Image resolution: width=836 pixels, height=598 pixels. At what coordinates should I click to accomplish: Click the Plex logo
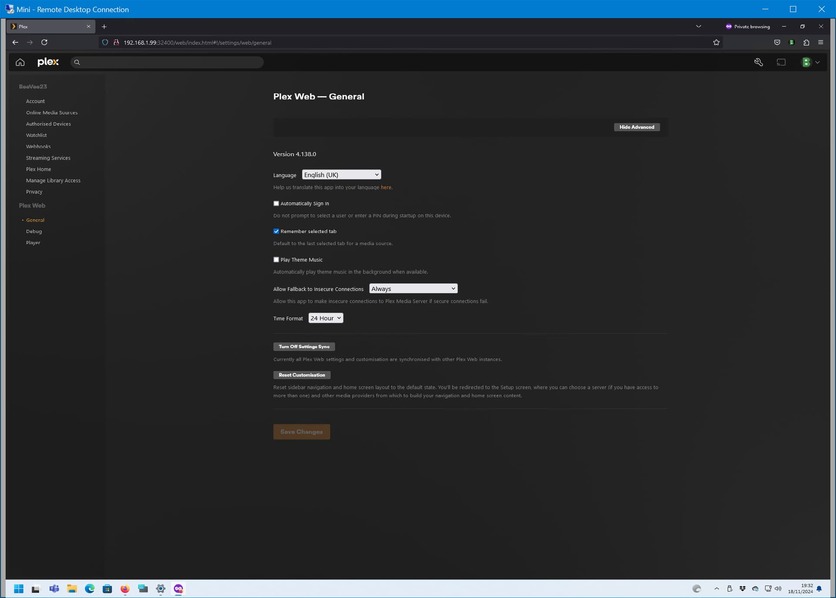tap(48, 62)
